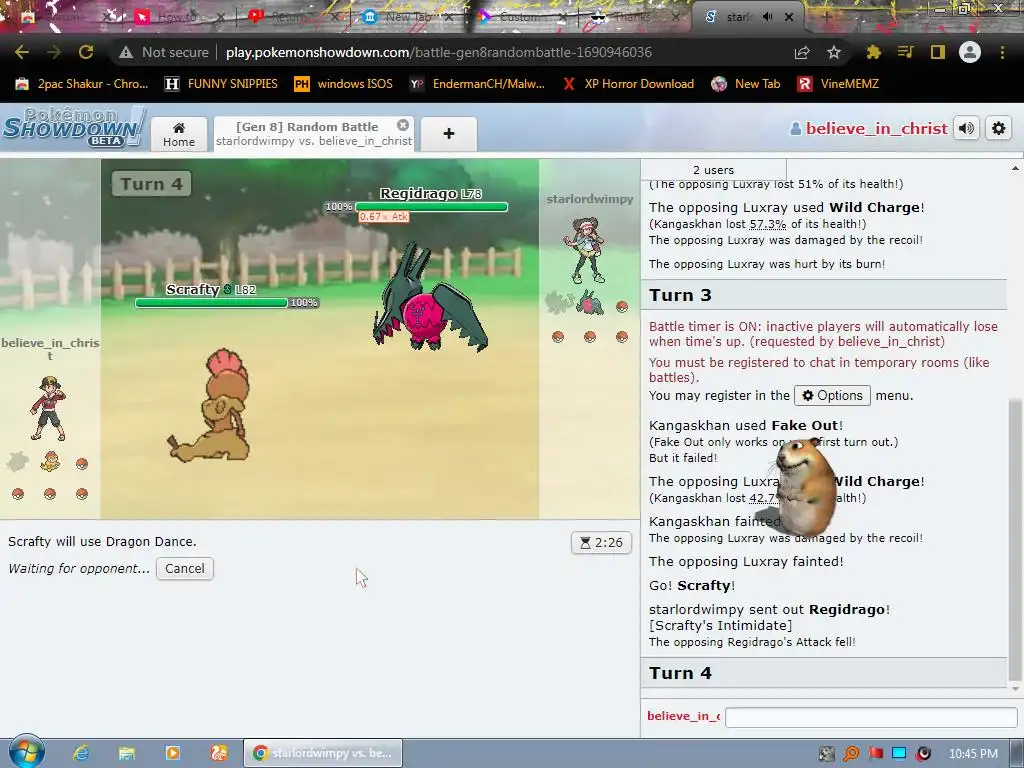
Task: Click your Scrafty sprite
Action: (209, 405)
